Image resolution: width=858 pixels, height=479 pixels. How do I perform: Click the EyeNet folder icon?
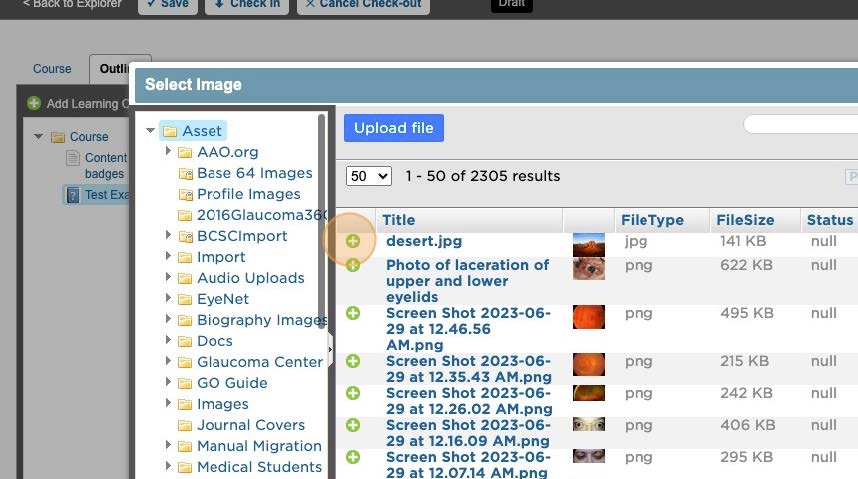(185, 299)
